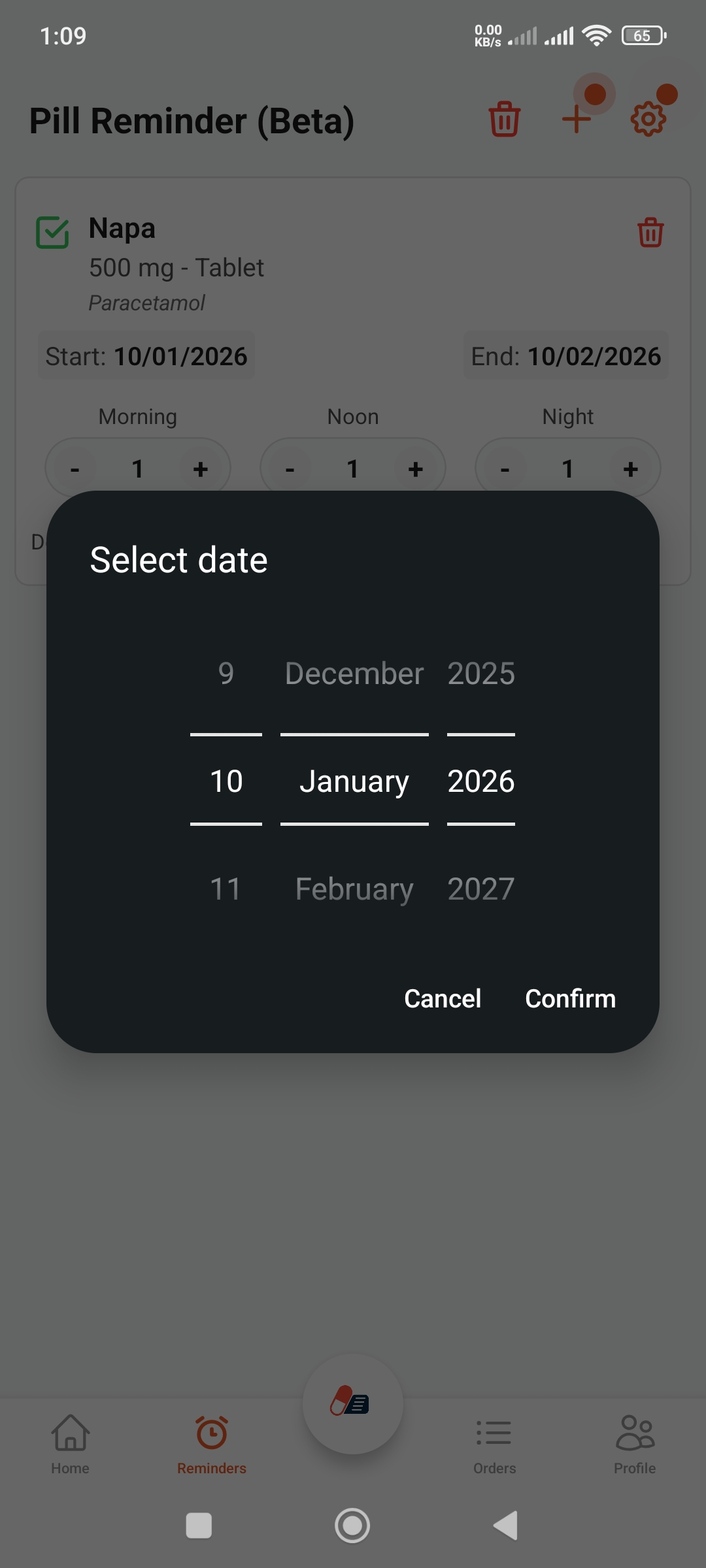Add a new pill reminder with plus icon
Viewport: 706px width, 1568px height.
pyautogui.click(x=577, y=120)
